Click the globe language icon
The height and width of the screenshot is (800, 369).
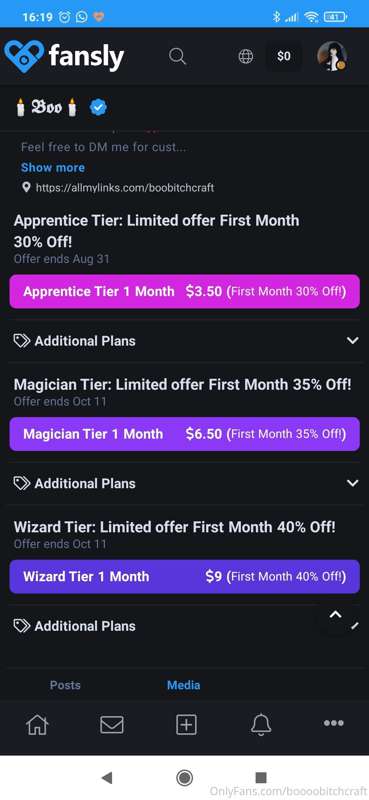[245, 56]
